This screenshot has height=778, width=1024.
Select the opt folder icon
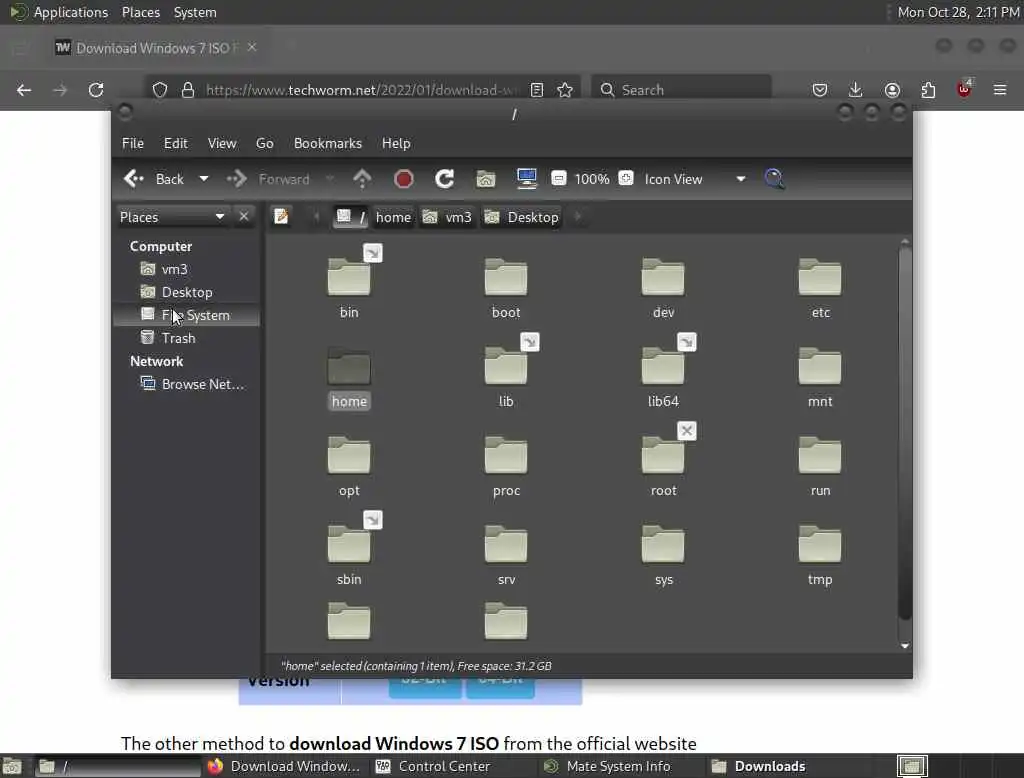[349, 455]
